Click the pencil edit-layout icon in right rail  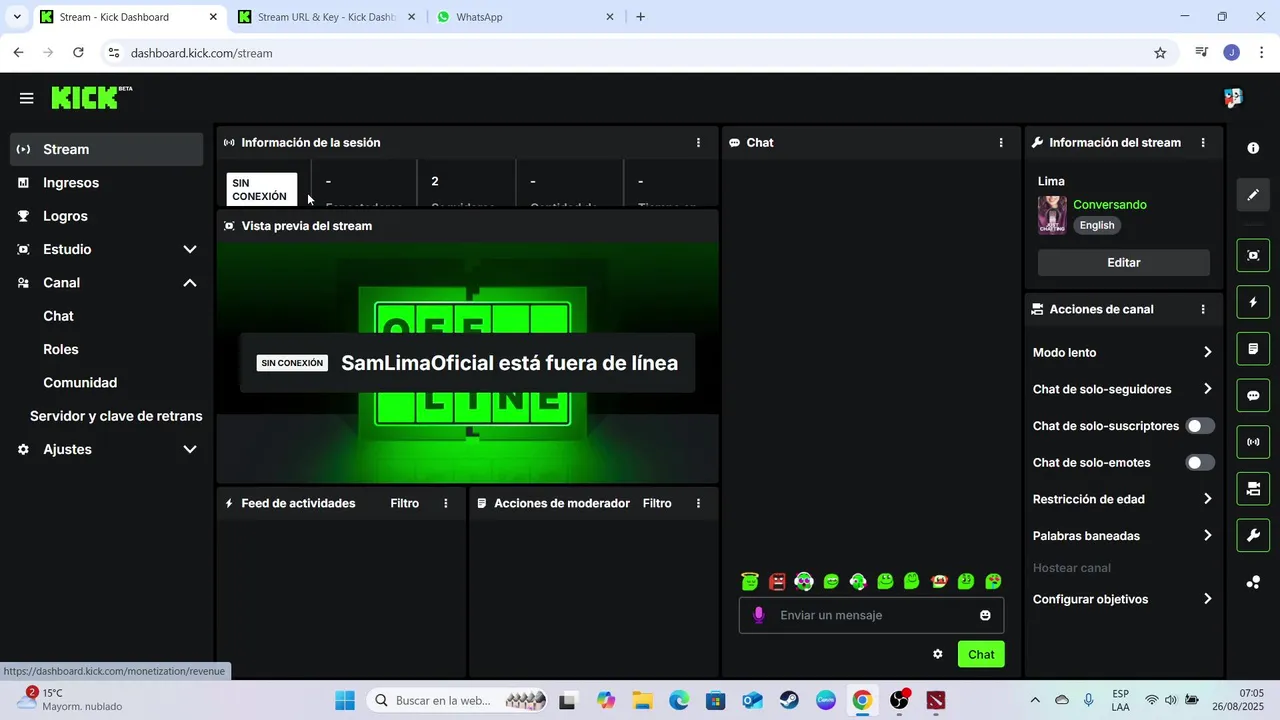1253,195
